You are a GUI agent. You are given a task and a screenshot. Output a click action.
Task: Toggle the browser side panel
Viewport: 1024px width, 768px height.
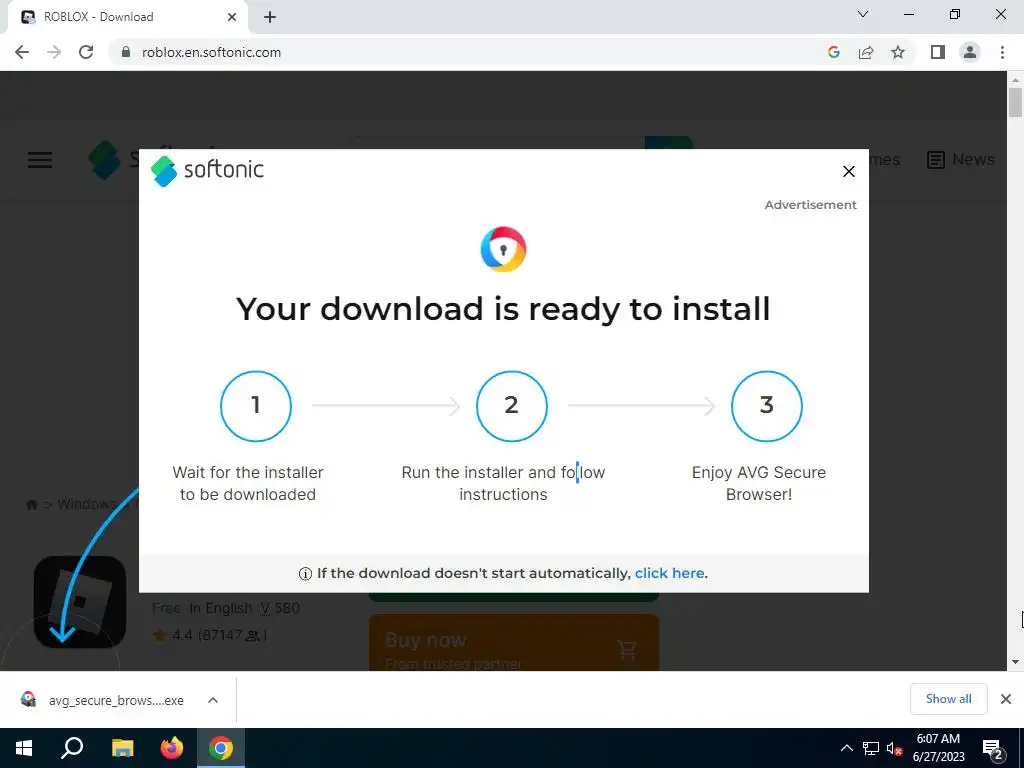(x=938, y=52)
